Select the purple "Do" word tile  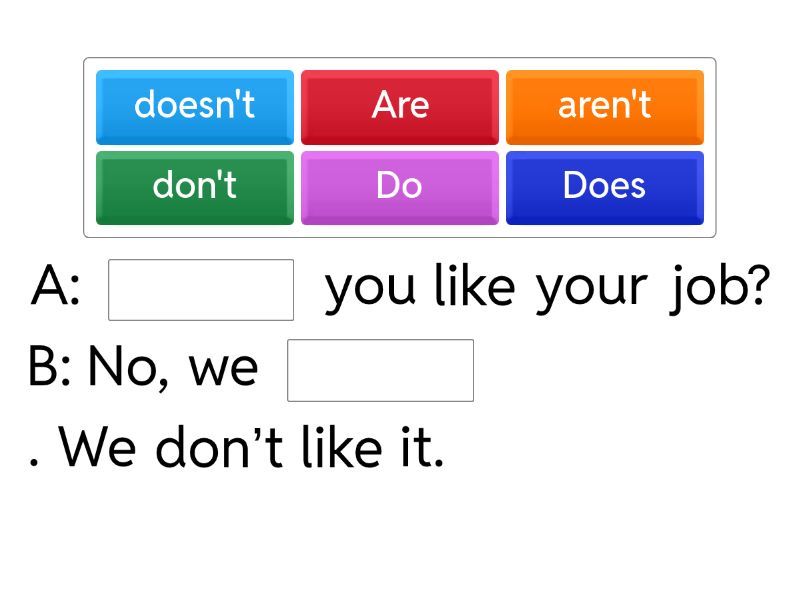pos(400,186)
